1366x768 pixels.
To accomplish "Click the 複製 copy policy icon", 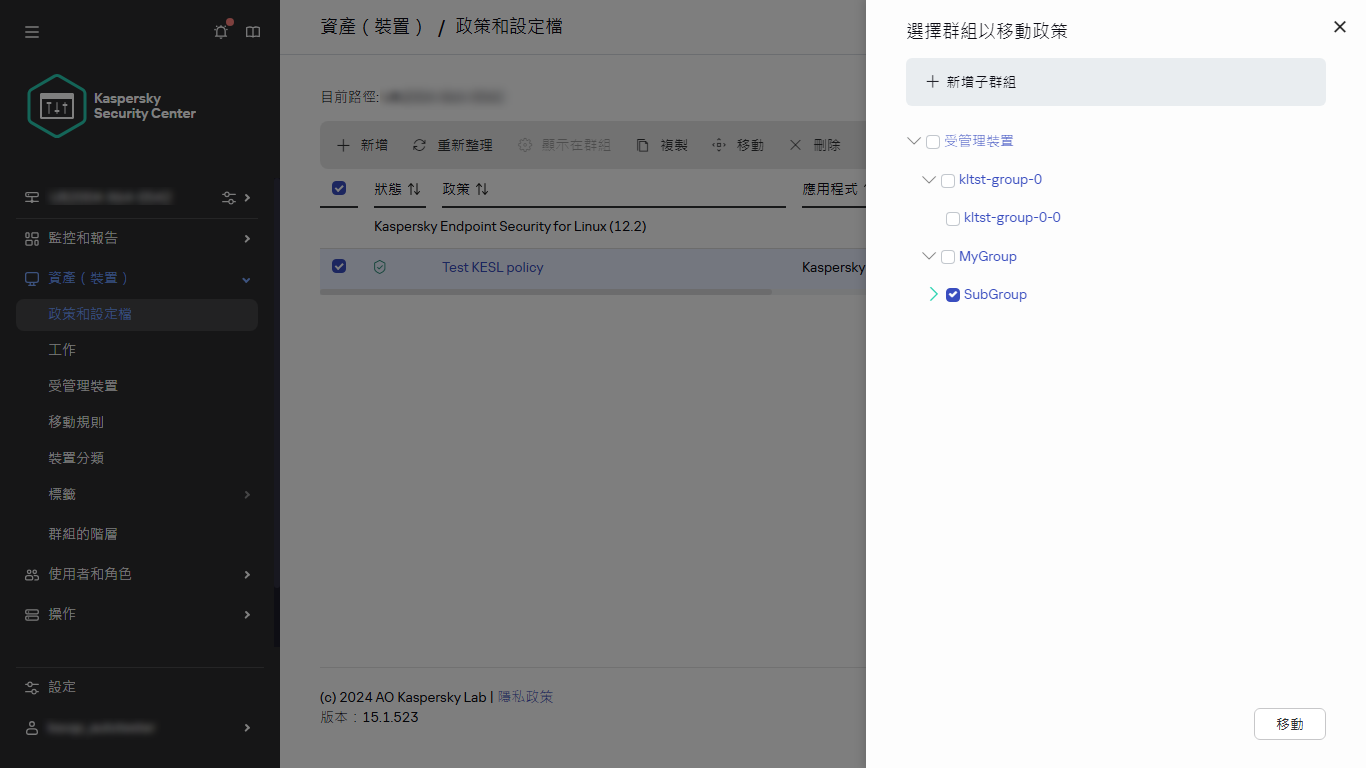I will point(641,144).
